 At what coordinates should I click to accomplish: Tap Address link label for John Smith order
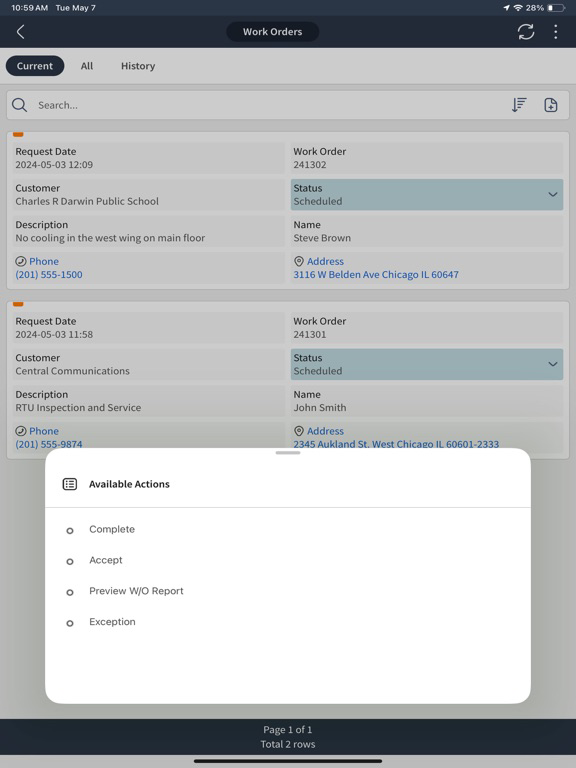pyautogui.click(x=325, y=431)
